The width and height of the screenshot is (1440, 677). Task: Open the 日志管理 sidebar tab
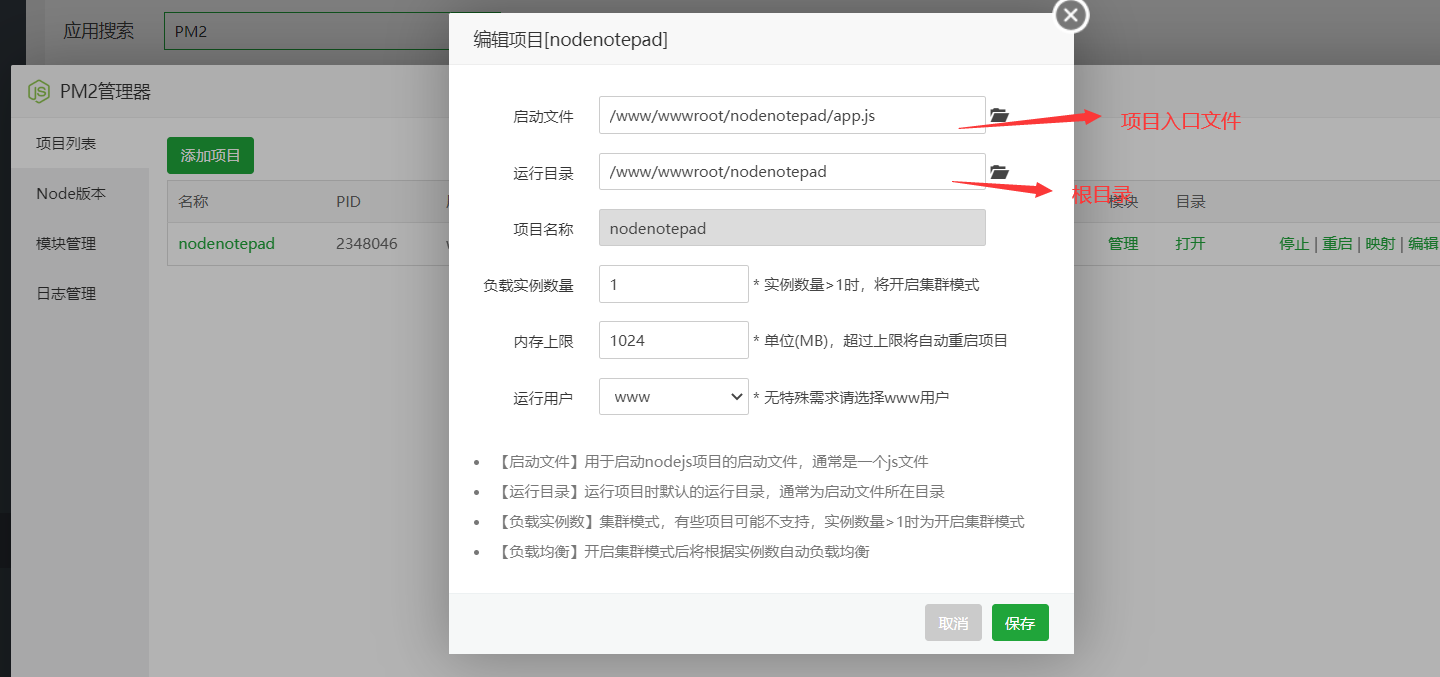(66, 294)
